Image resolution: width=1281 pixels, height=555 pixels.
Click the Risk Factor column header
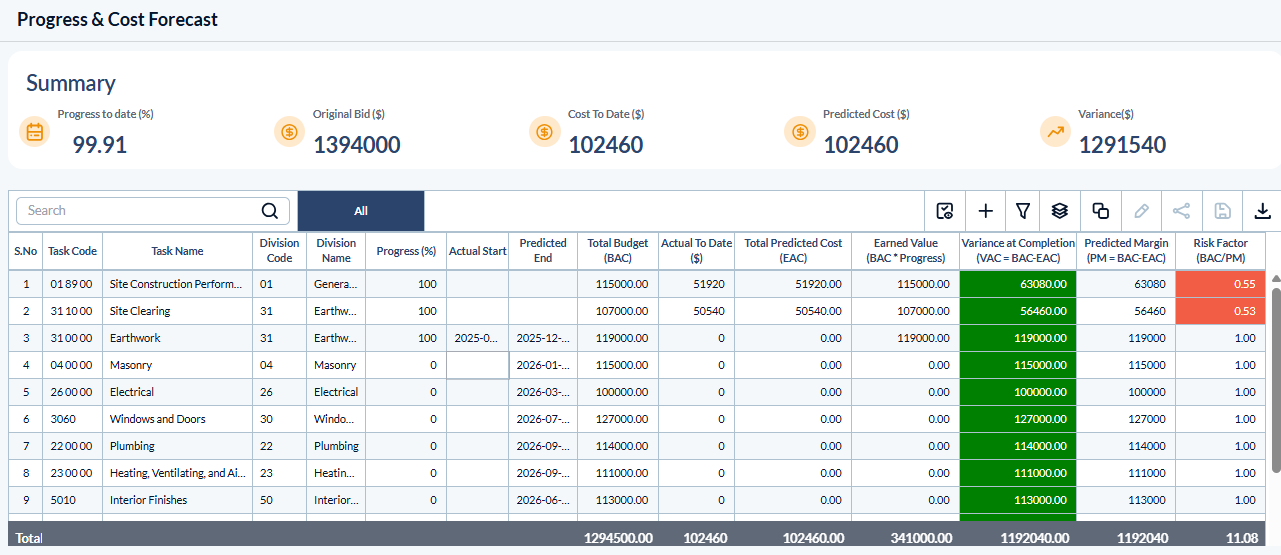(x=1220, y=251)
